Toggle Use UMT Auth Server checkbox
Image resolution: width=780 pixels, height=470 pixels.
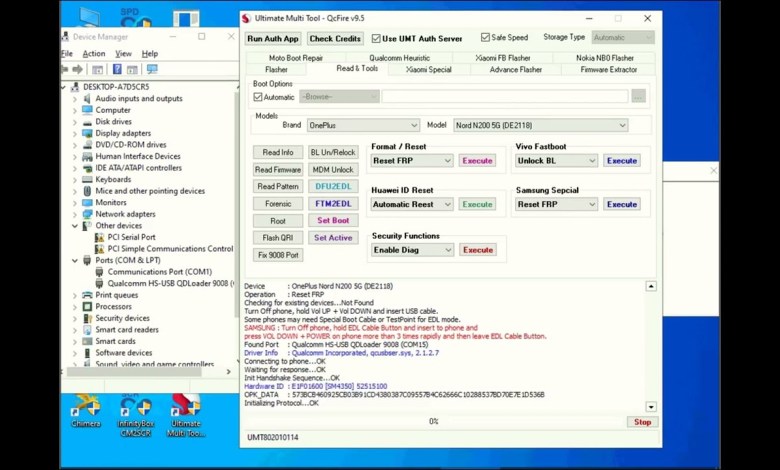pyautogui.click(x=376, y=38)
